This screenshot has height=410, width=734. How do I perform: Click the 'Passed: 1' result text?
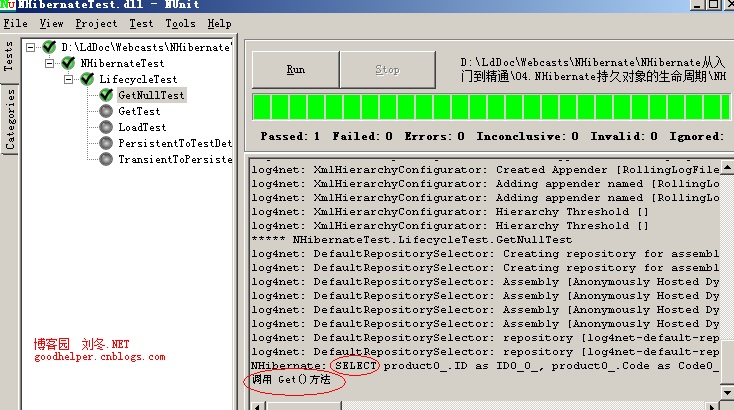point(290,136)
